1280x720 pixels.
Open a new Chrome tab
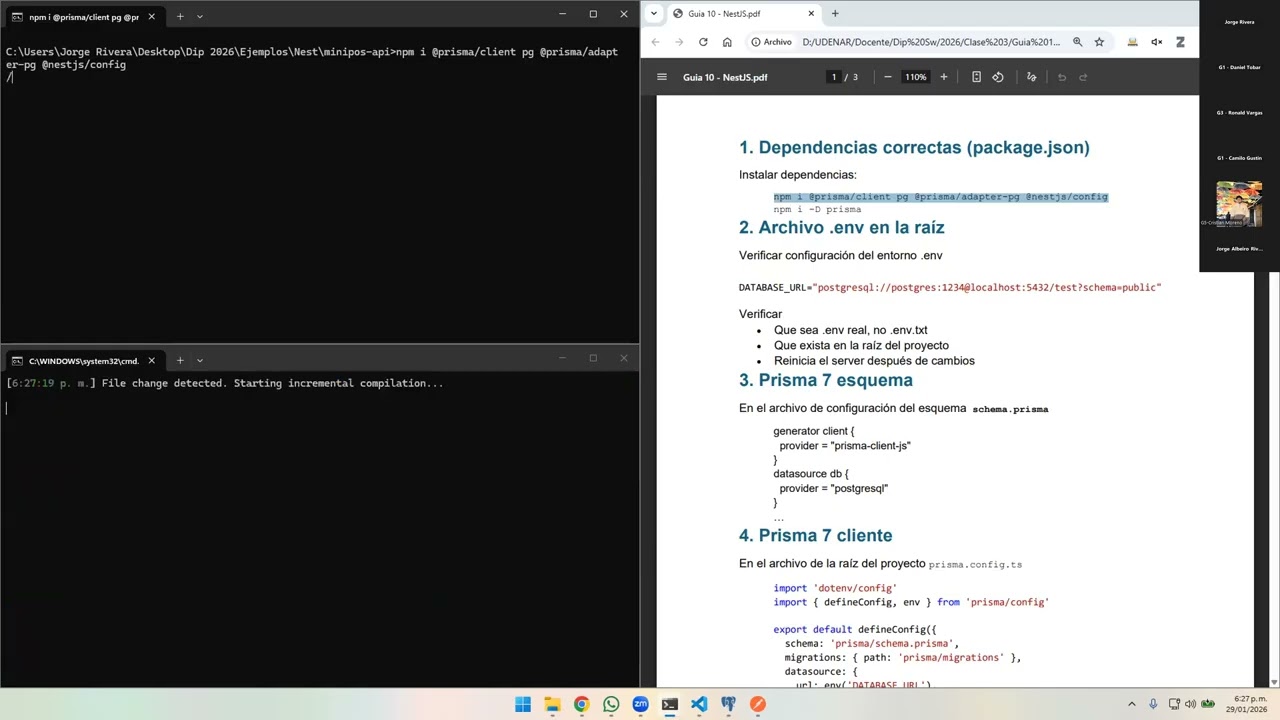click(835, 14)
